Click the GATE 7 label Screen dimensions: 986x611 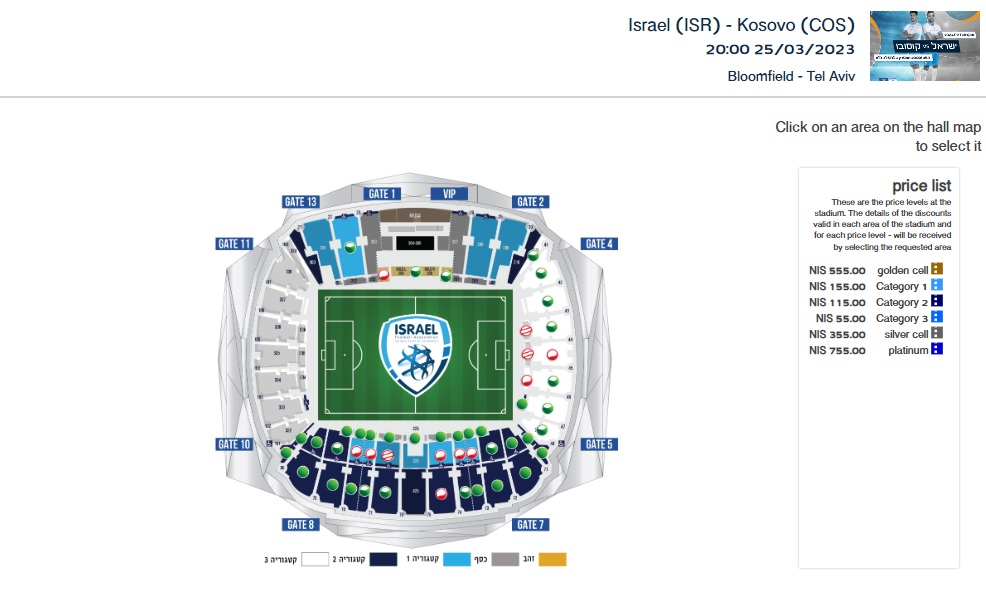click(529, 524)
